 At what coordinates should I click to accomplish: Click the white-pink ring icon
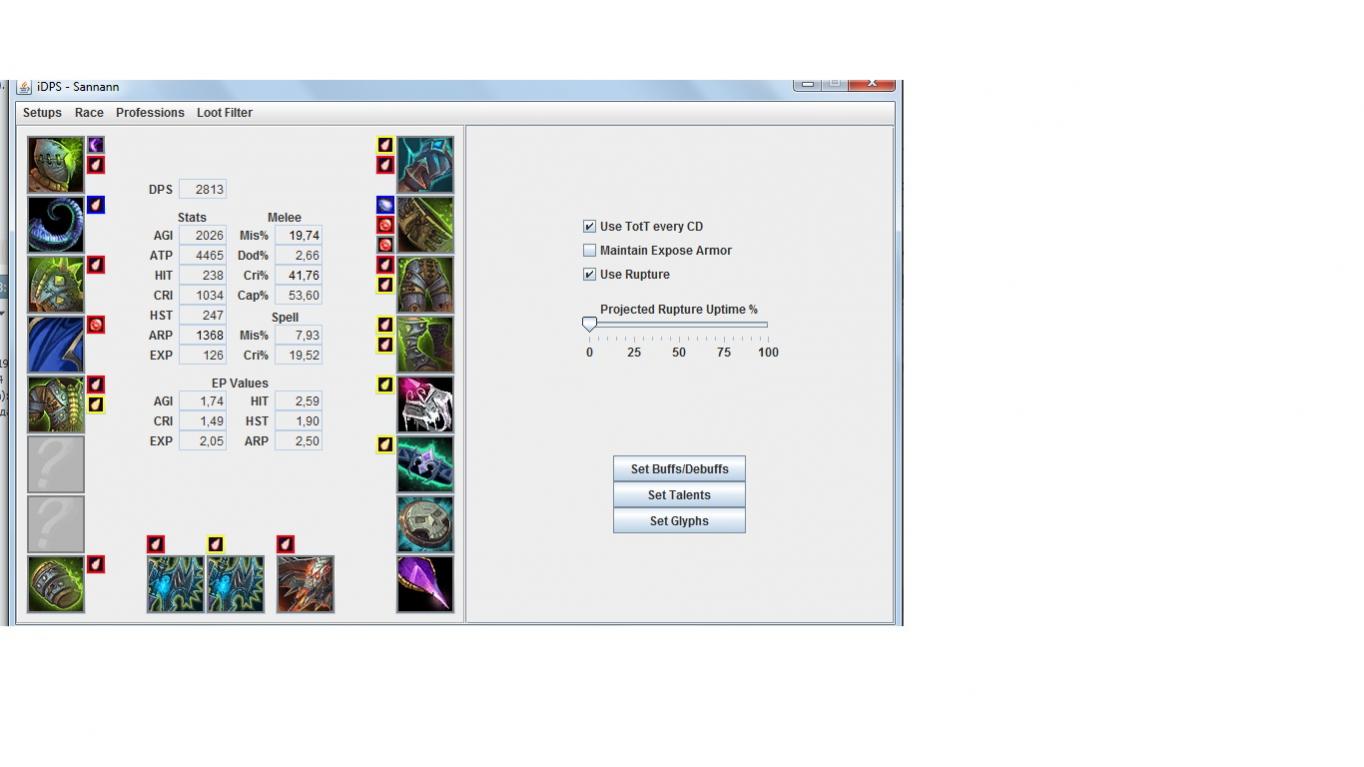point(425,405)
